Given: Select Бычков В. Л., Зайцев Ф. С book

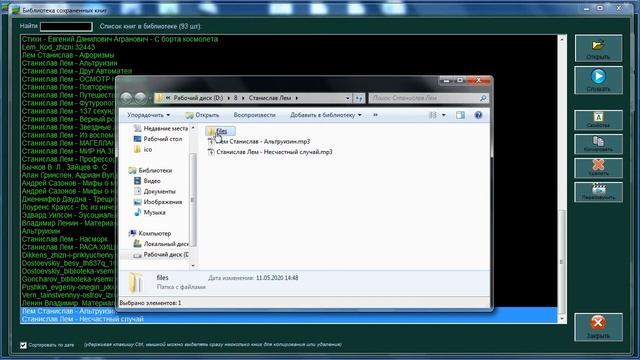Looking at the screenshot, I should [x=64, y=167].
